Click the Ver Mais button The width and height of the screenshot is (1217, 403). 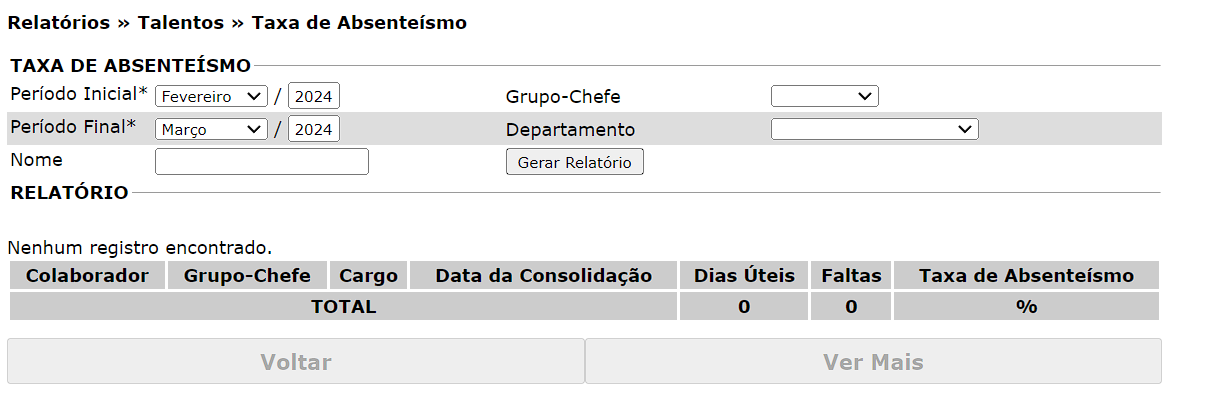pos(873,361)
